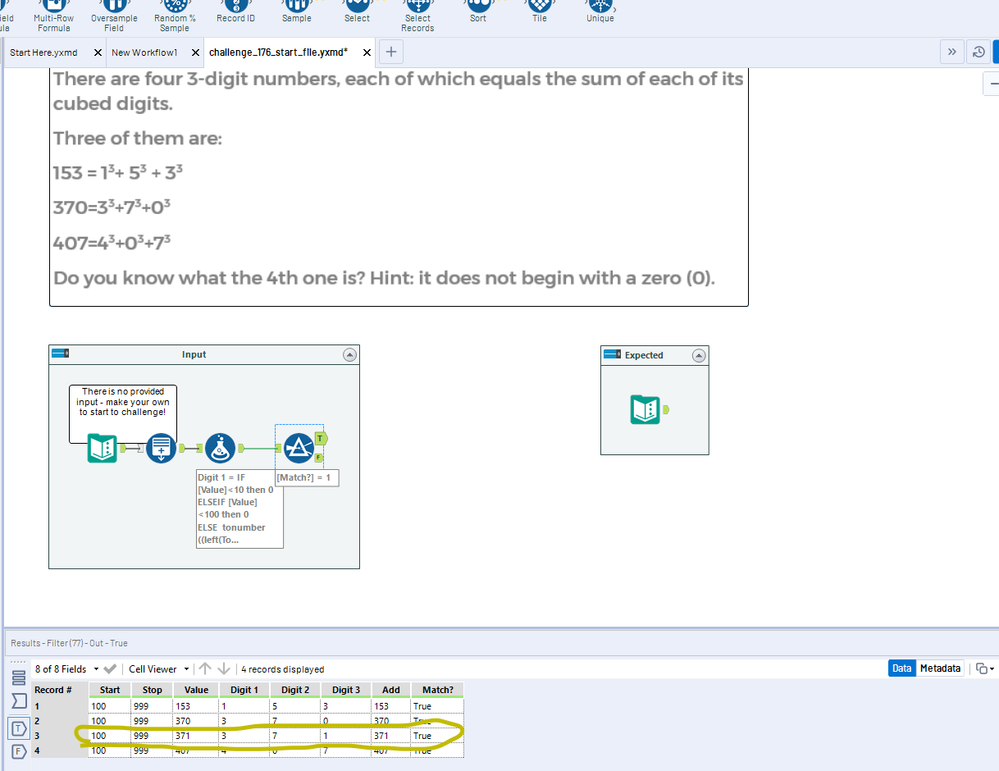Open the 8 of 8 Fields dropdown
The image size is (999, 771).
(67, 669)
